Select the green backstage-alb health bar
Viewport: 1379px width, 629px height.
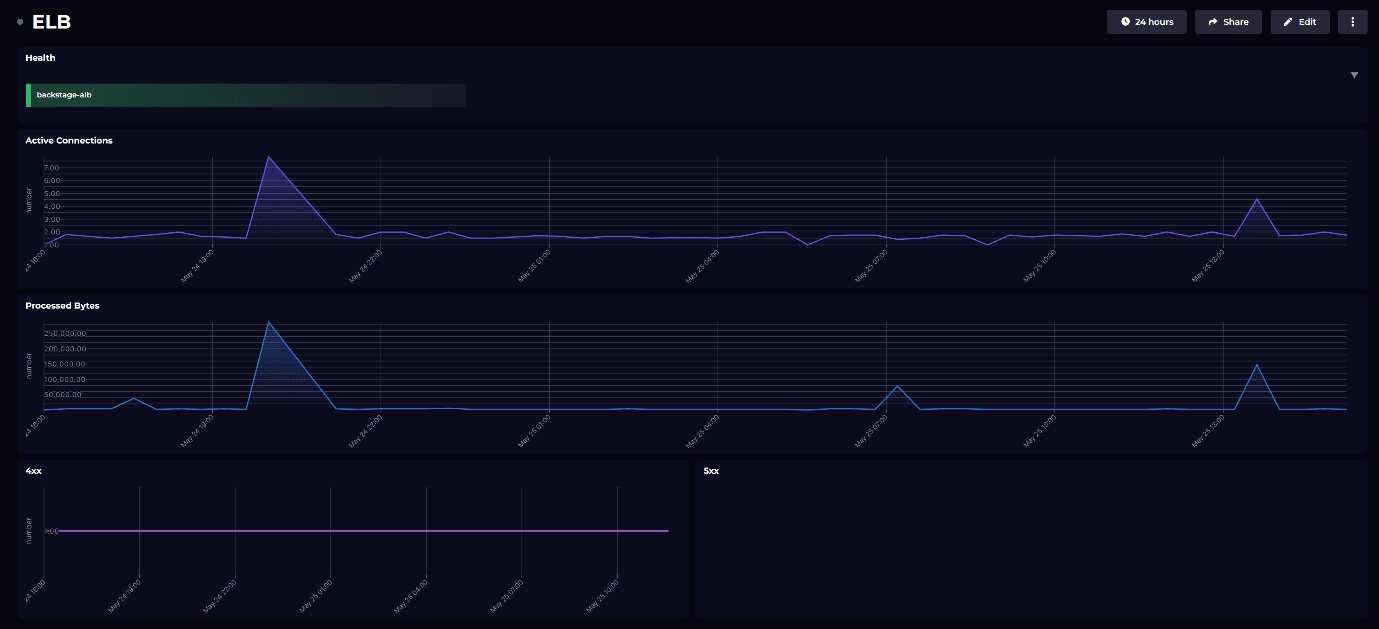click(245, 95)
